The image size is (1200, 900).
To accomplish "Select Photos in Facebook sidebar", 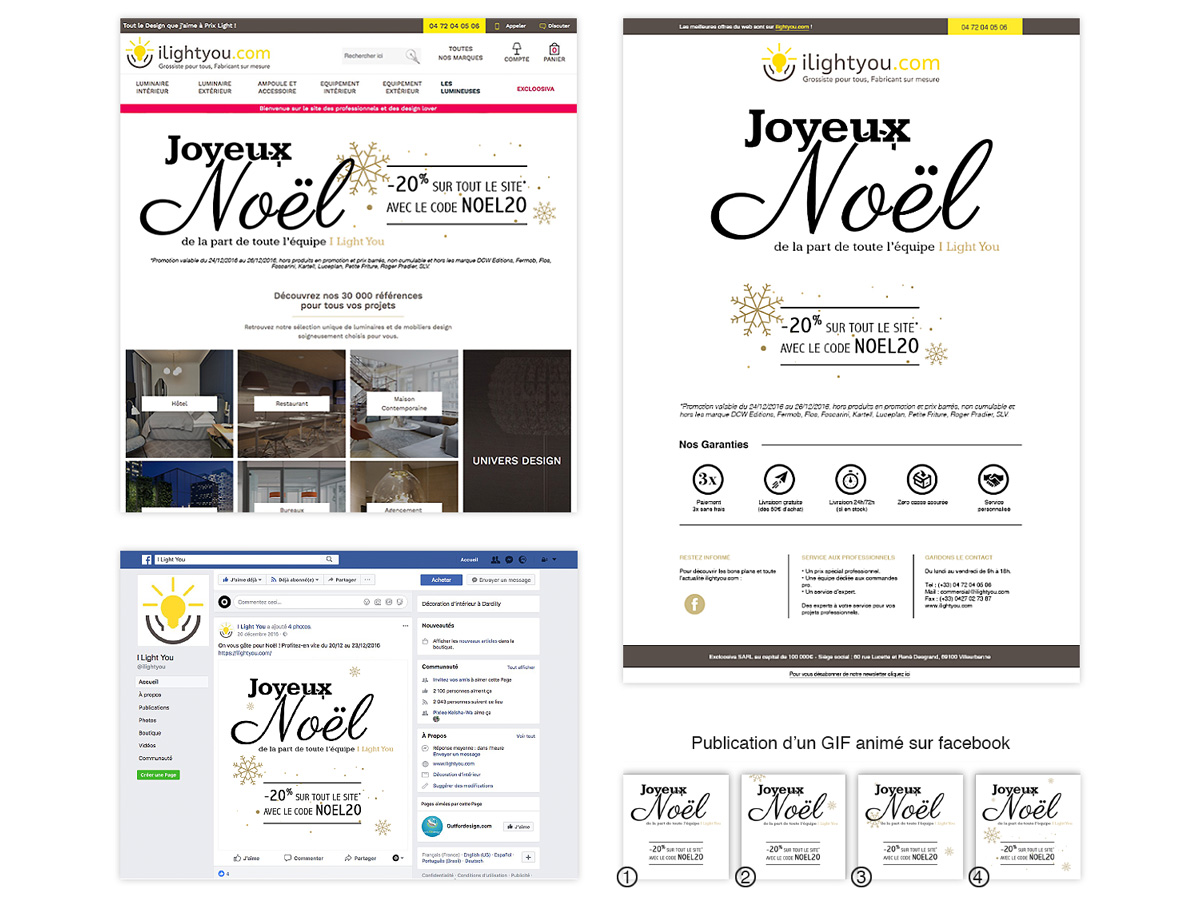I will click(x=147, y=720).
